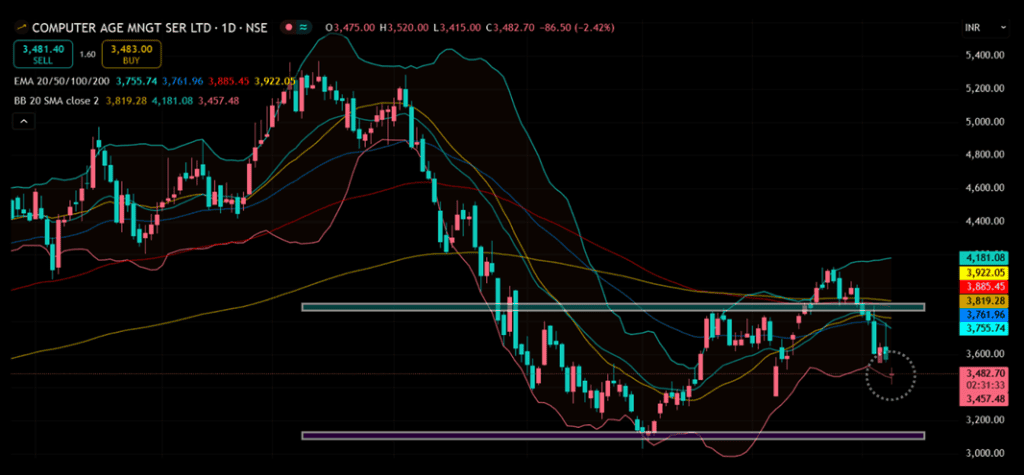1024x475 pixels.
Task: Select the BB 20 SMA close 2 legend
Action: pos(59,101)
